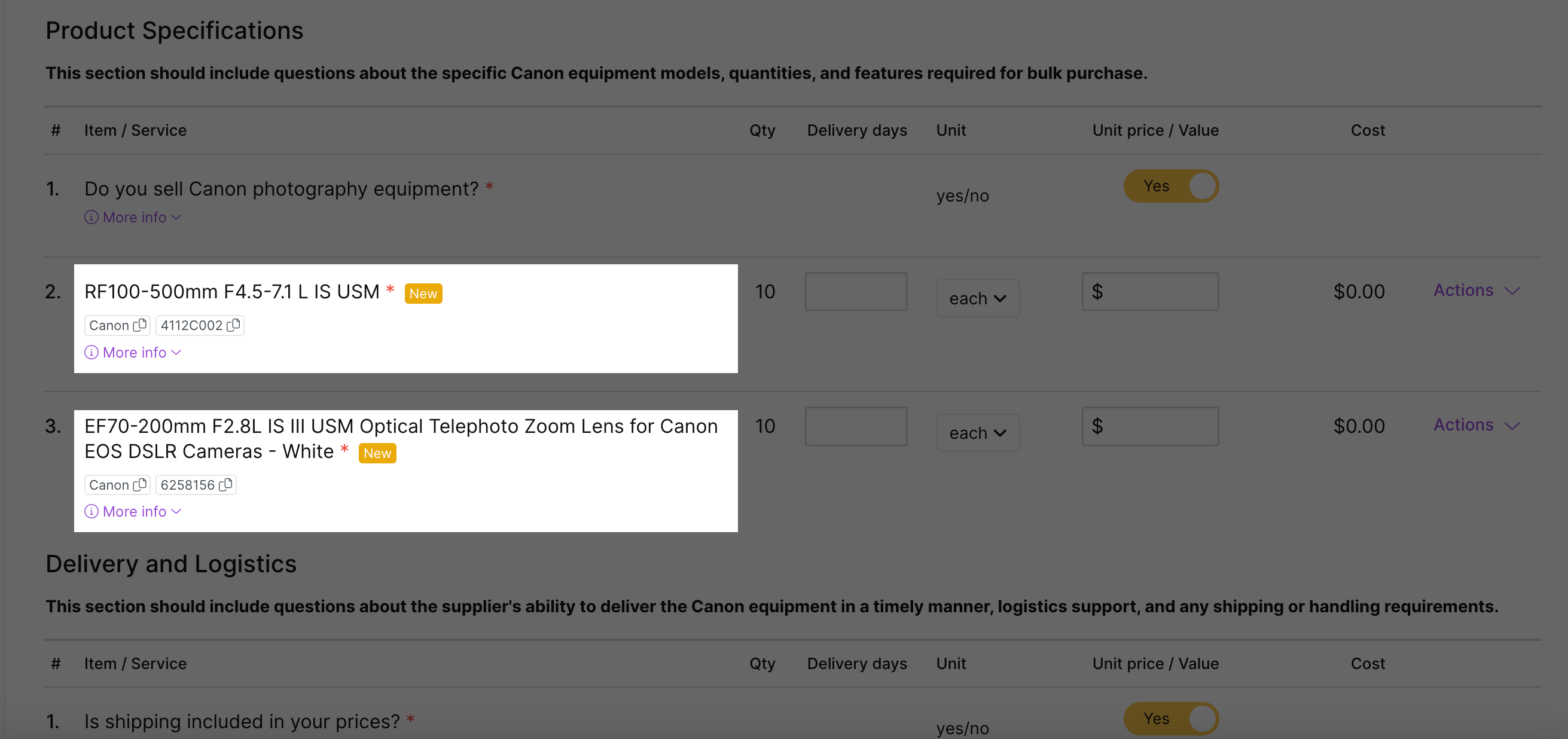Copy the 6258156 part number
Viewport: 1568px width, 739px height.
pyautogui.click(x=225, y=484)
